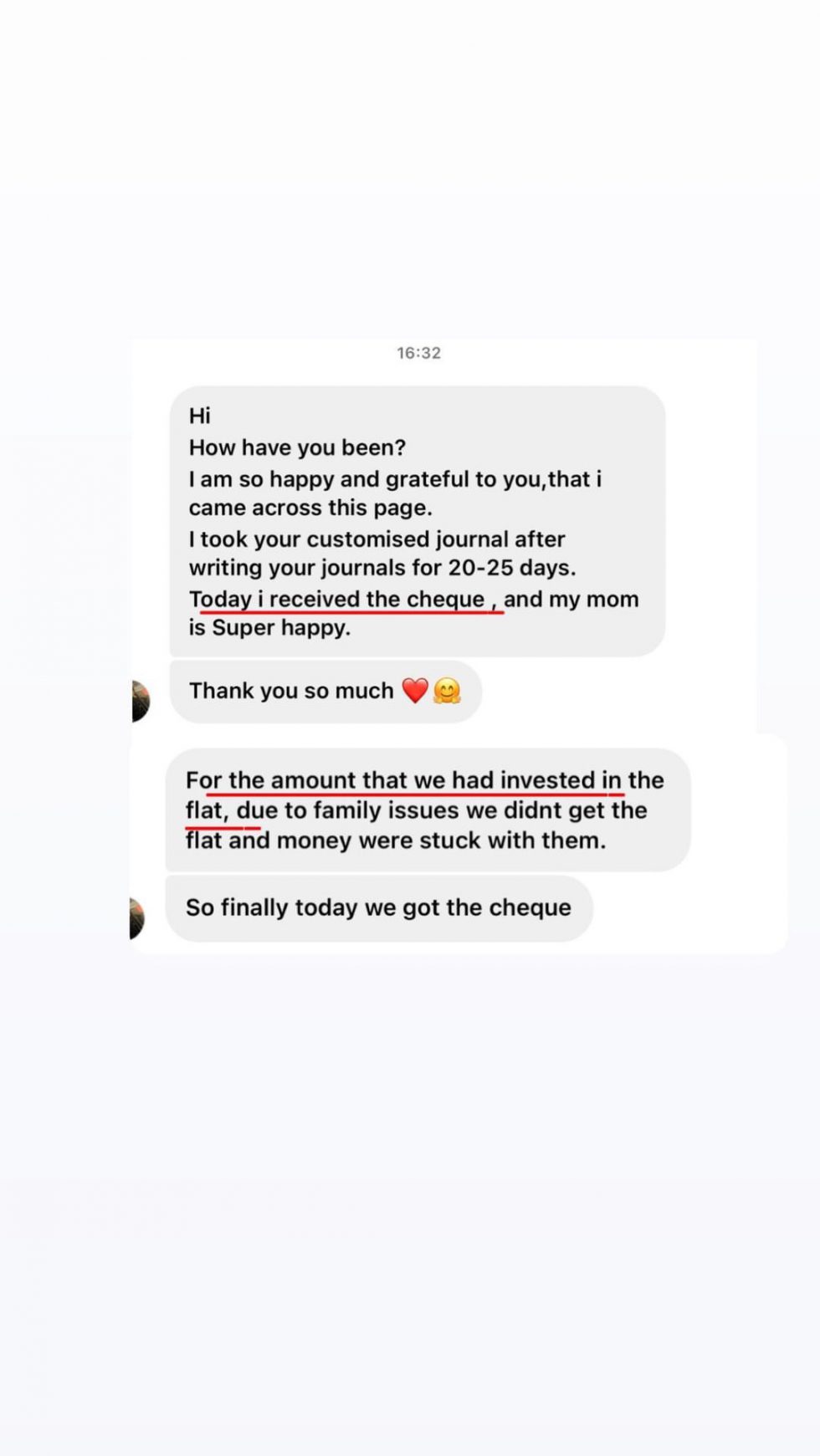
Task: Click the words "and my mom"
Action: pos(571,599)
